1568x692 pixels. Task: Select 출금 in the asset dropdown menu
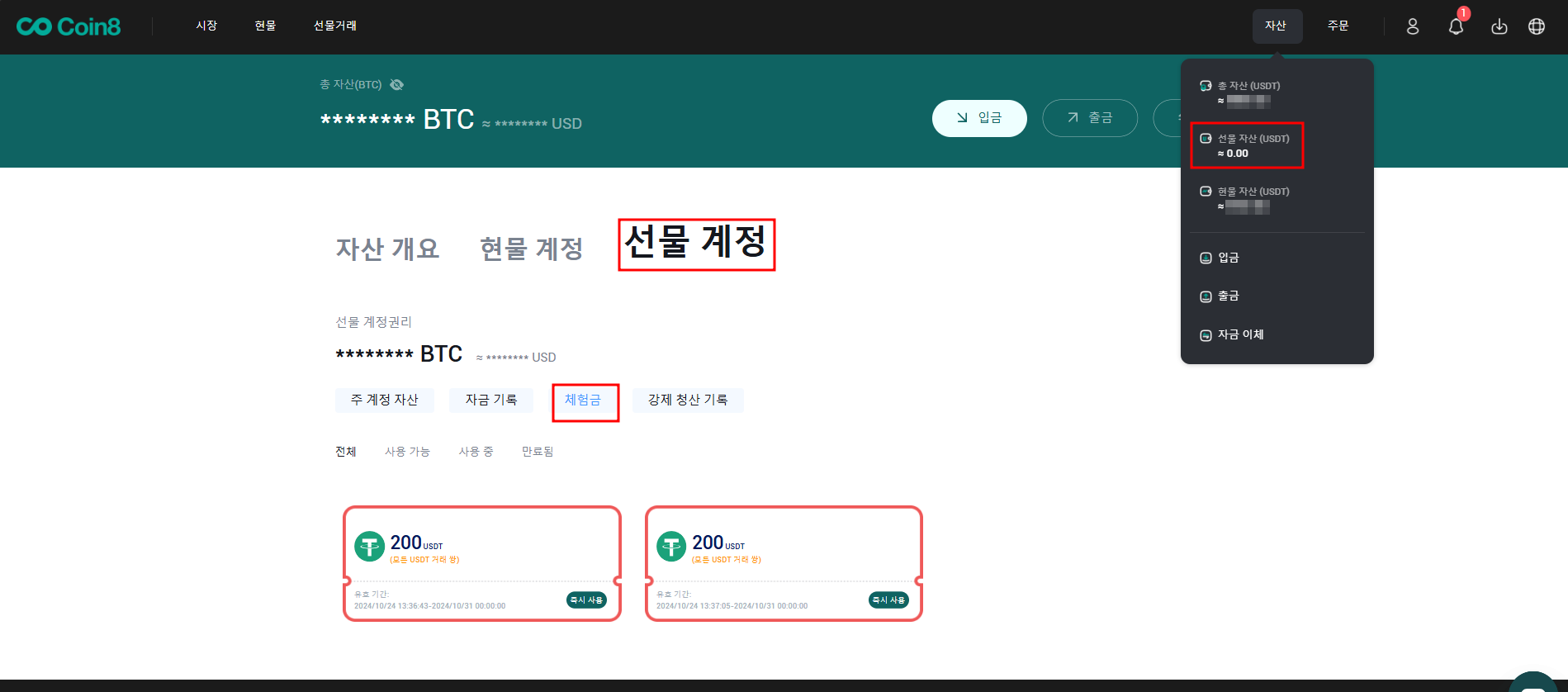[x=1228, y=296]
